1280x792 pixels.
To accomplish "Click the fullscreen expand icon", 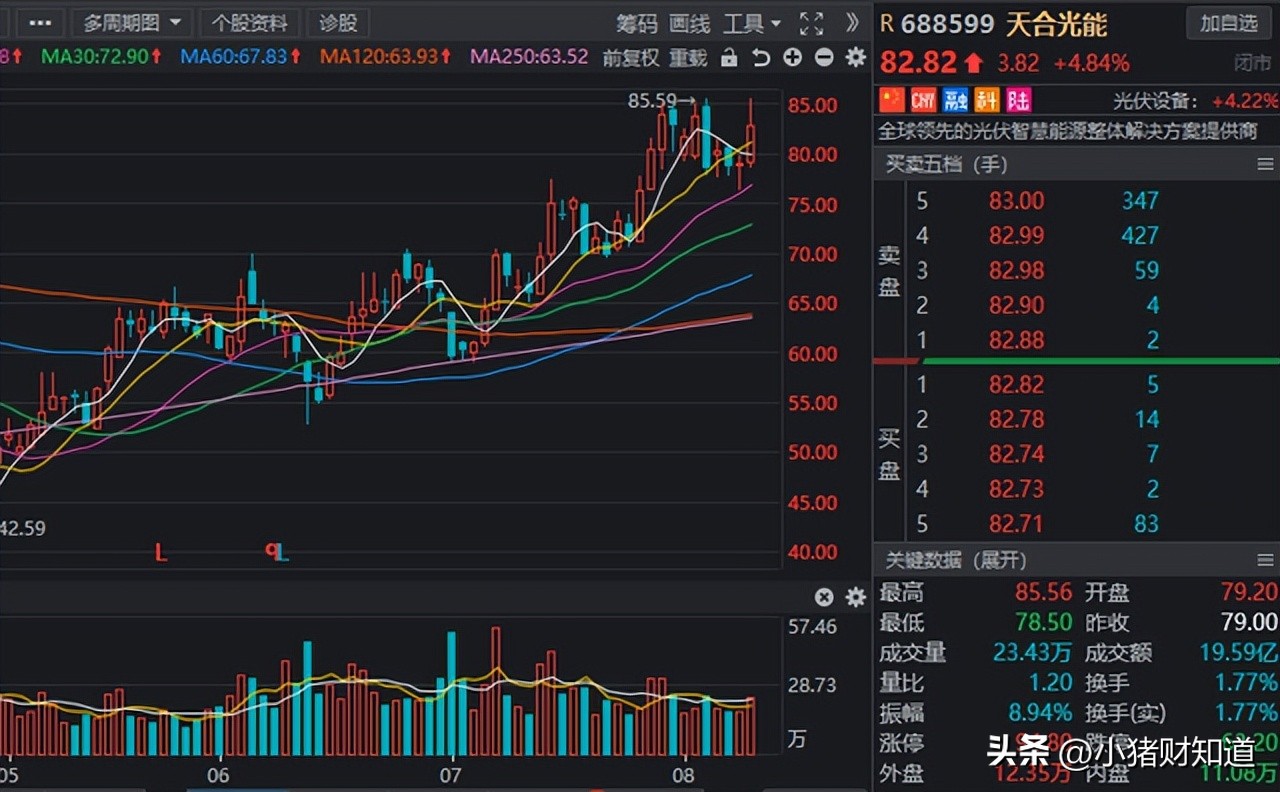I will point(812,22).
